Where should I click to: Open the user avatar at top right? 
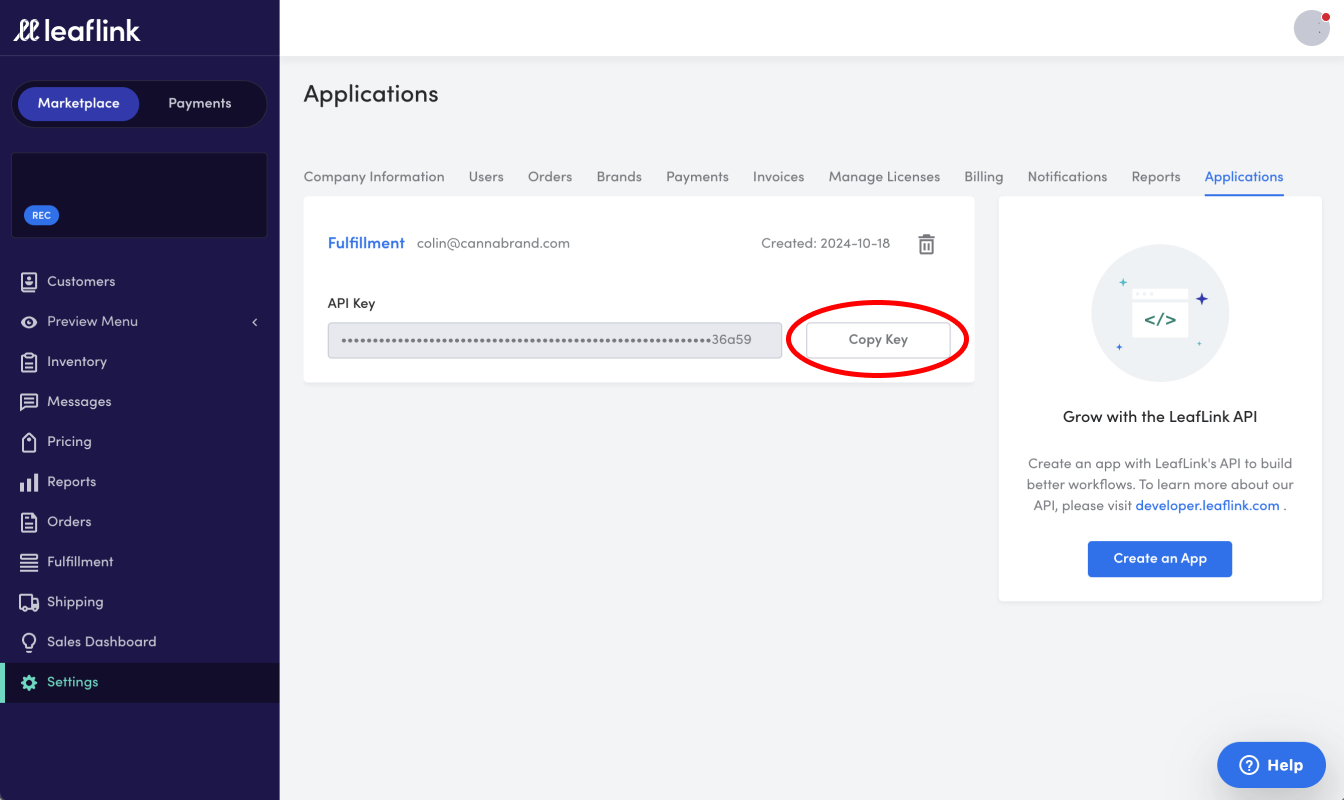click(1312, 28)
